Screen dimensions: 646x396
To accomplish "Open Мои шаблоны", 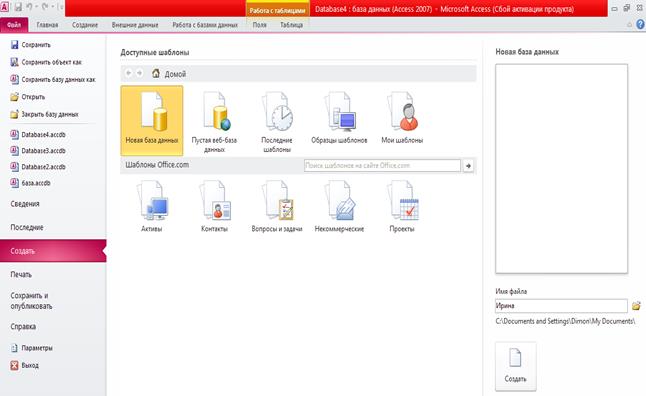I will tap(402, 118).
